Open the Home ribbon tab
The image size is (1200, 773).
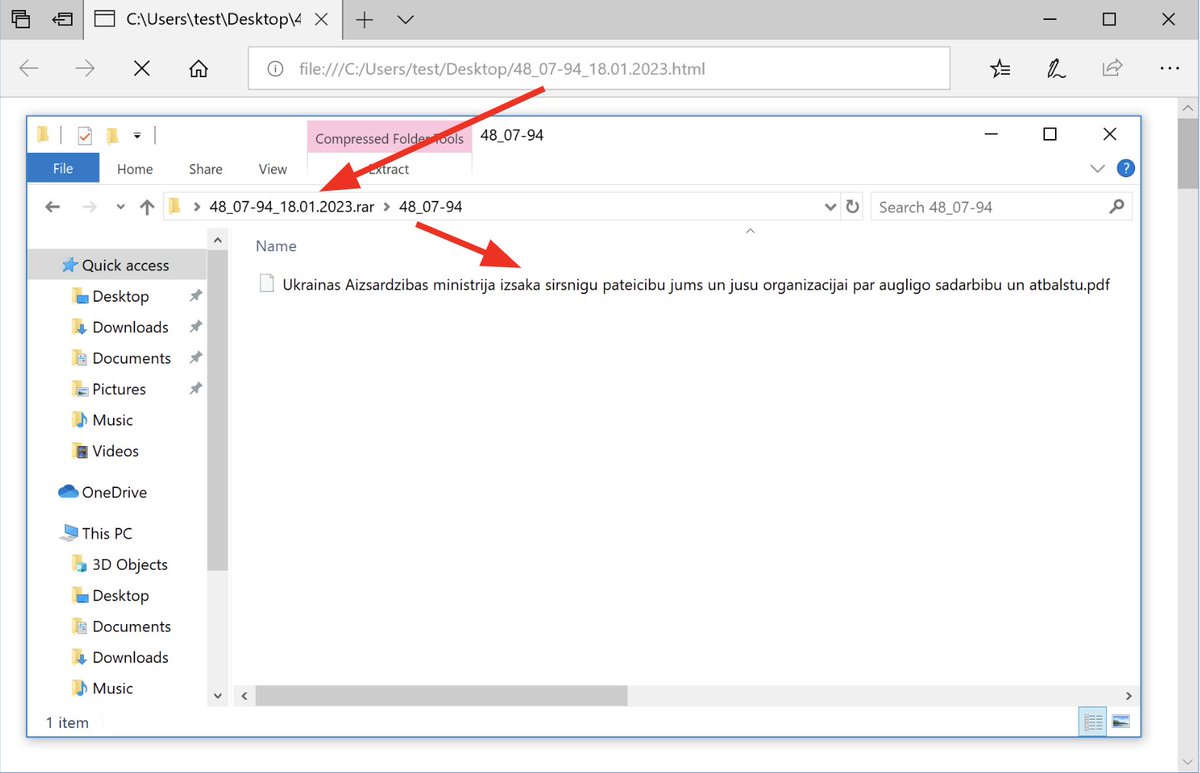pyautogui.click(x=135, y=169)
